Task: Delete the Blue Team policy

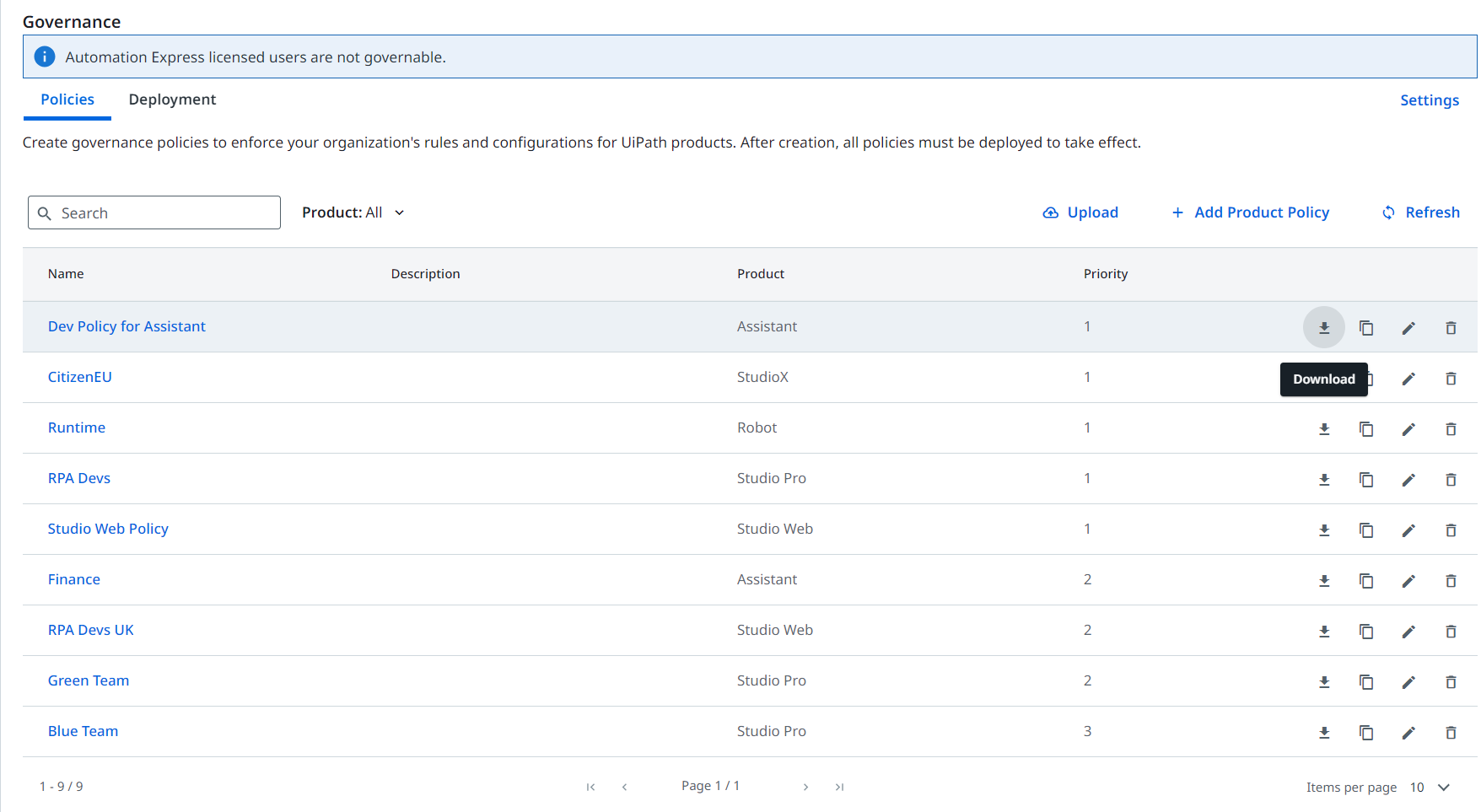Action: pos(1451,732)
